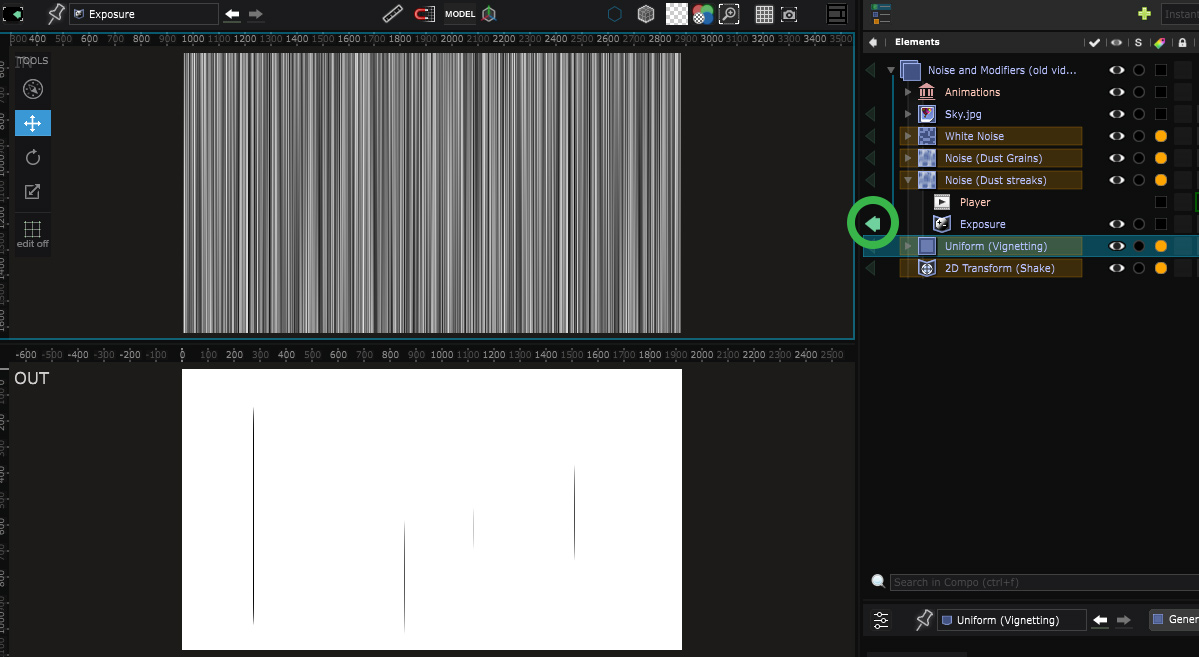Expand the White Noise tree item
Screen dimensions: 1199x657
(908, 136)
